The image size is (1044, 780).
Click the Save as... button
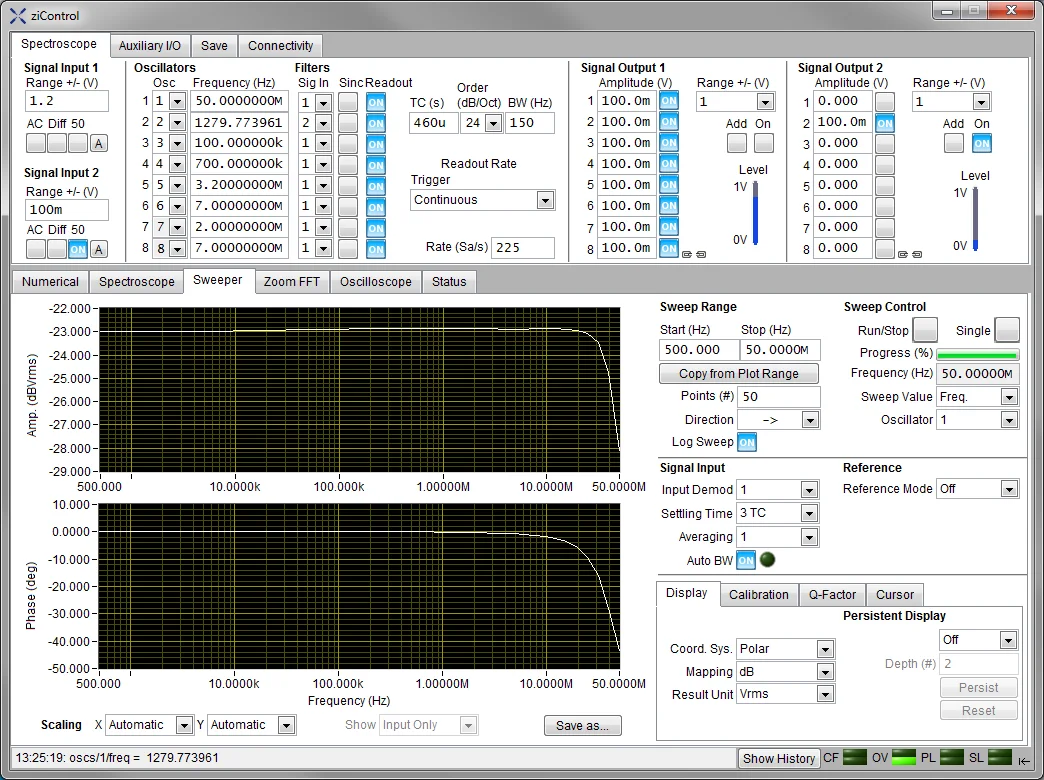583,725
